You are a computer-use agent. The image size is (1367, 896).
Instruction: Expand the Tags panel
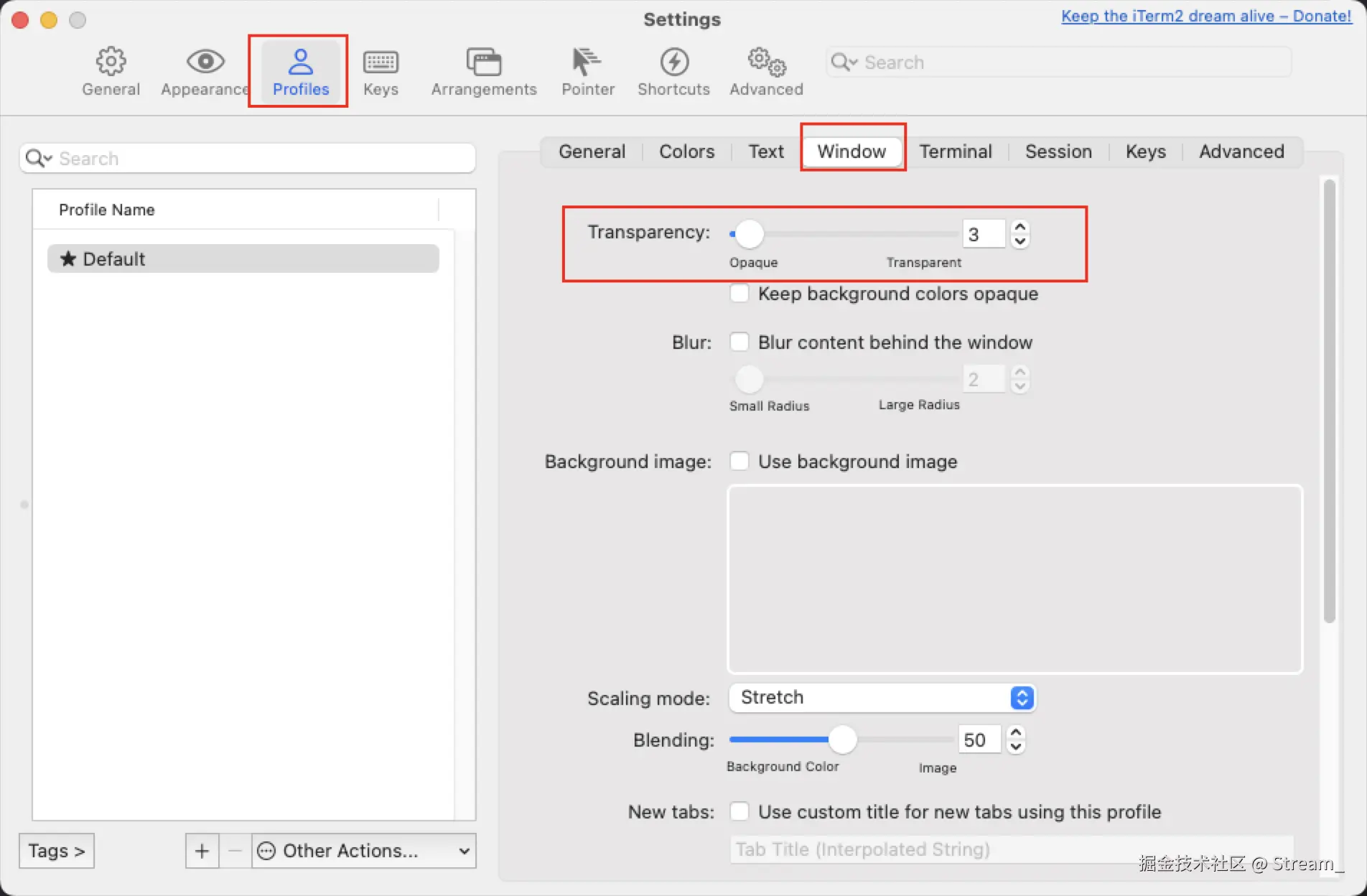[57, 851]
